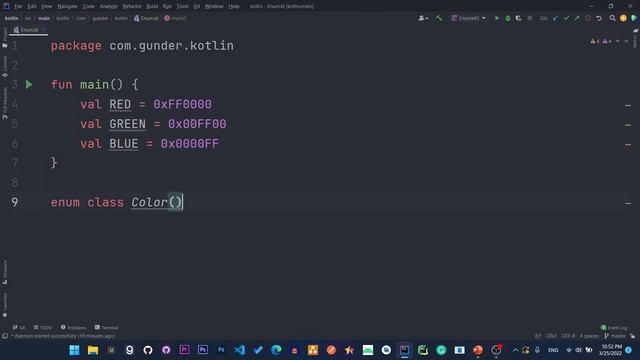The width and height of the screenshot is (640, 360).
Task: Close the Enum.kt editor tab
Action: [x=44, y=30]
